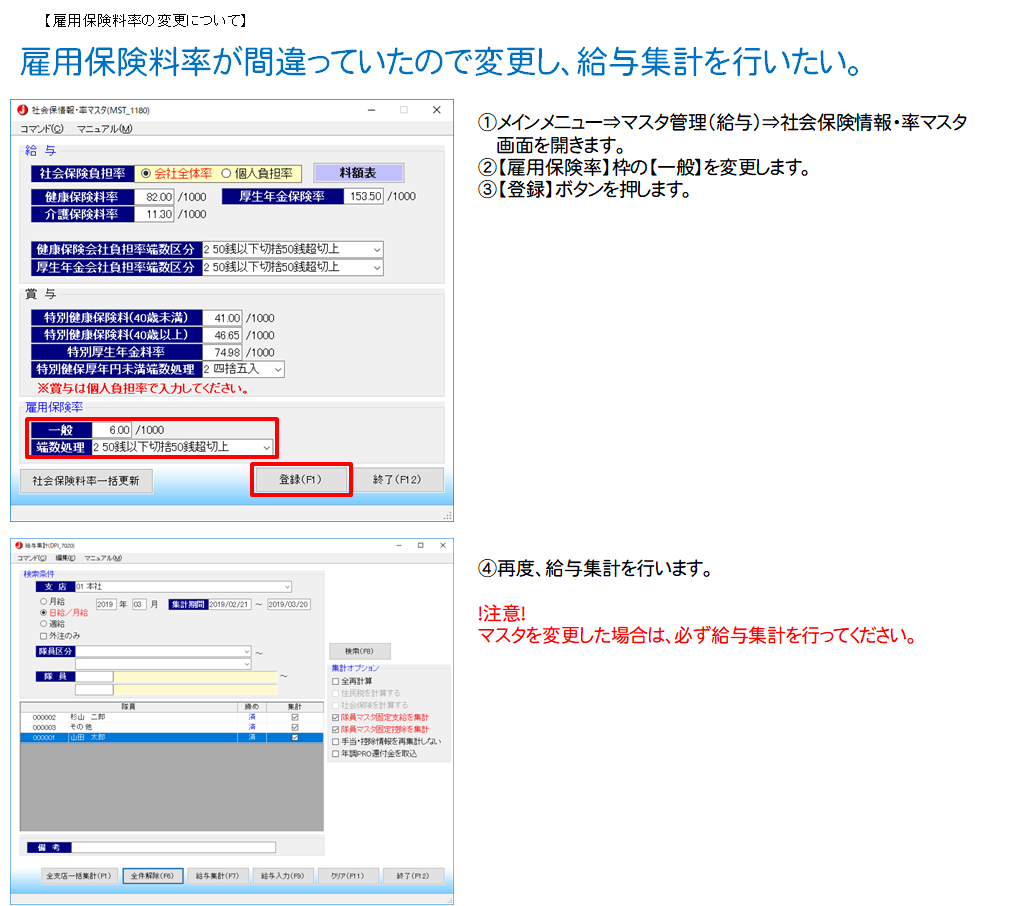Expand 特別健保厚年円未満端数処理 combo box
The image size is (1019, 906).
coord(277,370)
